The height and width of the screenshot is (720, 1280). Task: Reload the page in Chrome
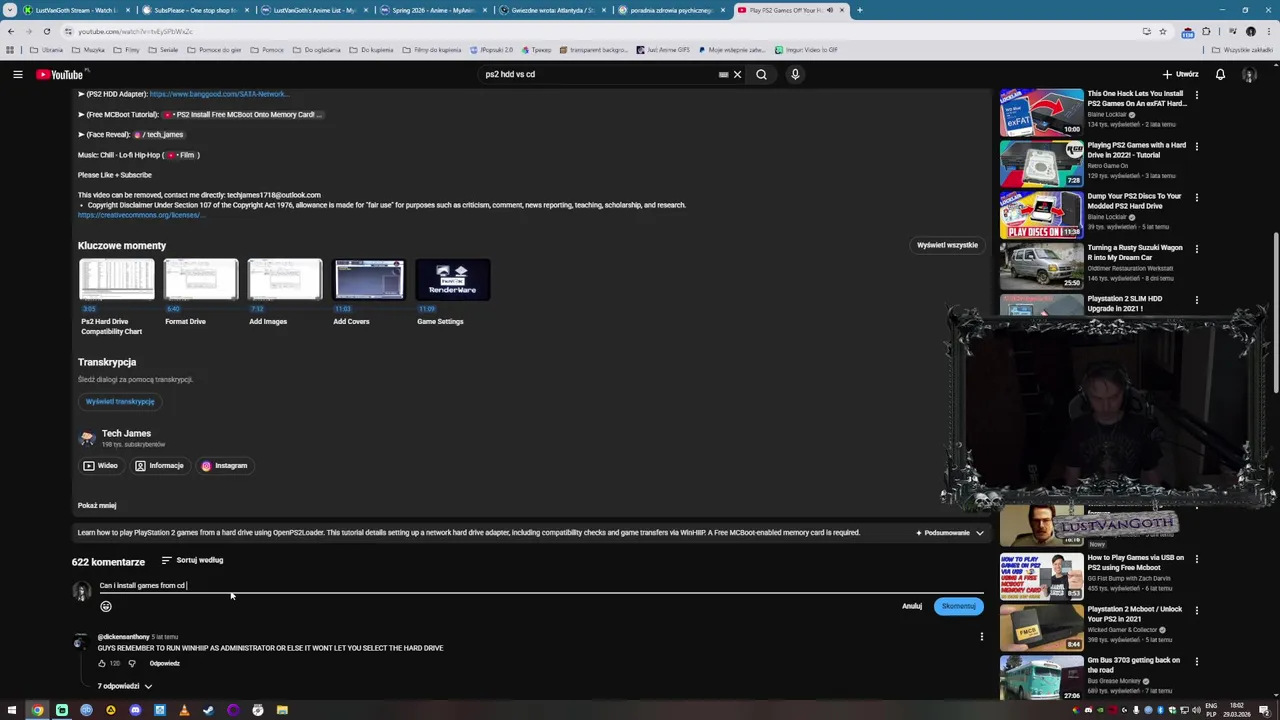46,31
